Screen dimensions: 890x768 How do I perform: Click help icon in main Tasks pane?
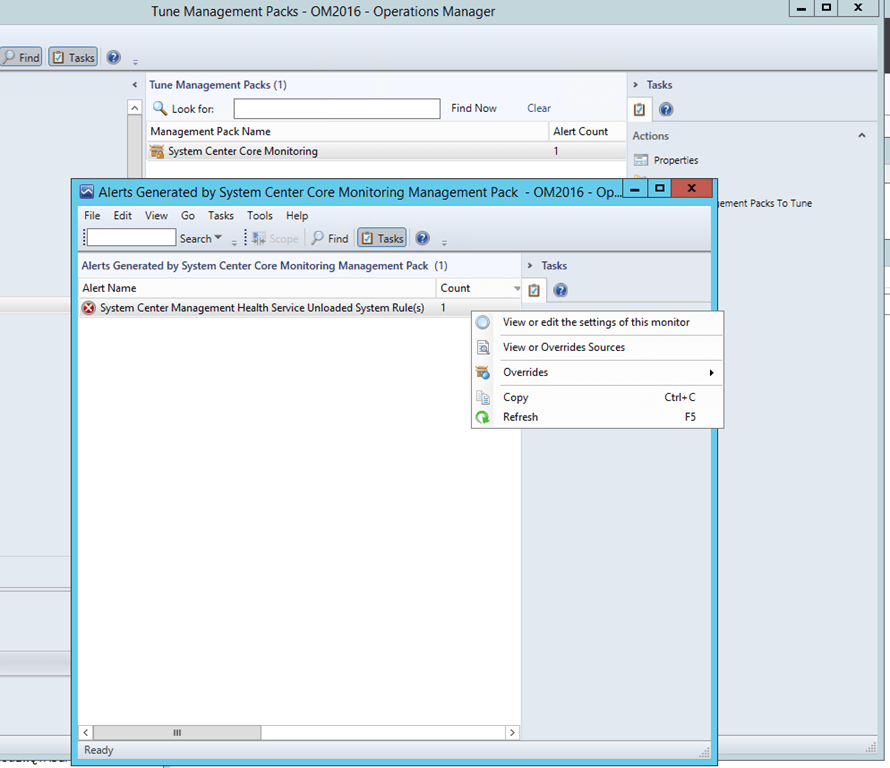click(x=666, y=109)
